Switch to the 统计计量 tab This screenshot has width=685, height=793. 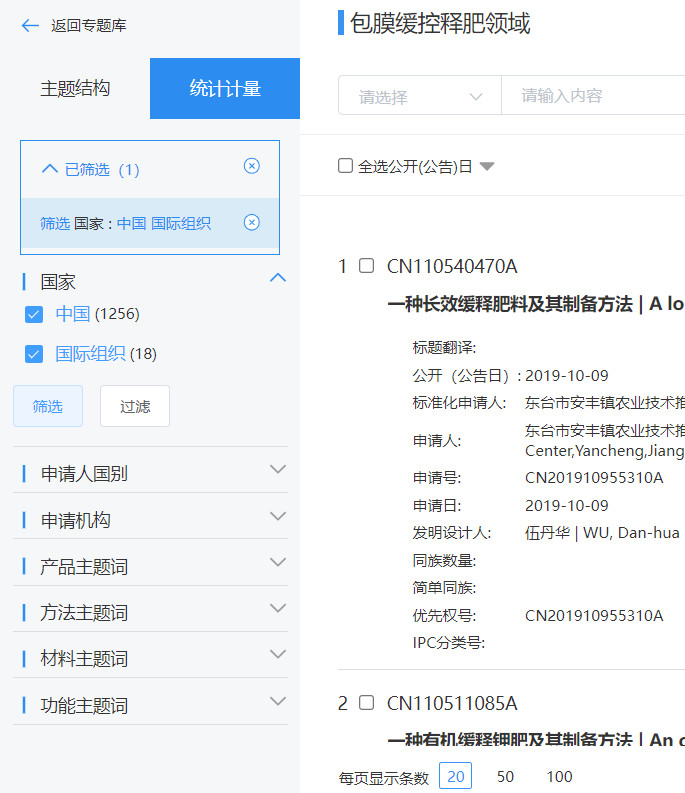(225, 89)
